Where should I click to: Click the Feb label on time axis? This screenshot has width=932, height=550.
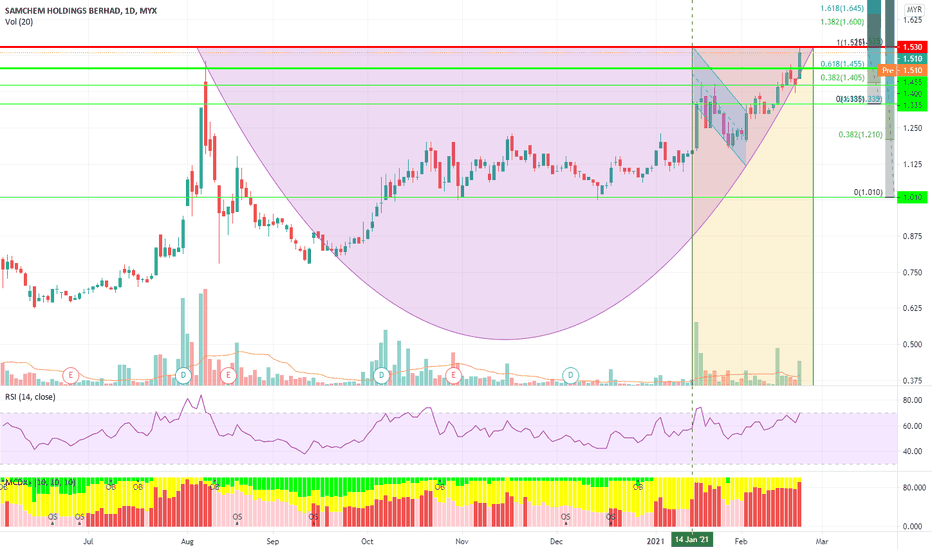point(741,542)
